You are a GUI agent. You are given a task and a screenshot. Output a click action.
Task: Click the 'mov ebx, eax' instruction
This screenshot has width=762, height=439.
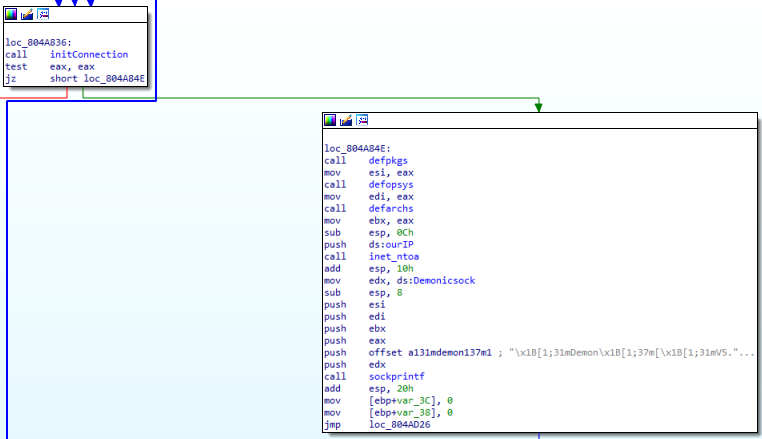(369, 221)
